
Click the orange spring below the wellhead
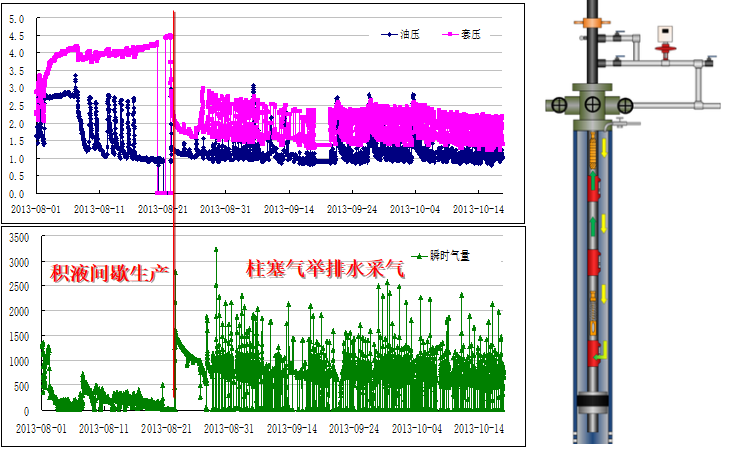593,150
